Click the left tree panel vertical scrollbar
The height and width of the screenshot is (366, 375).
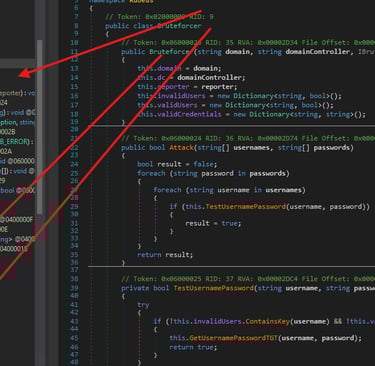coord(40,127)
